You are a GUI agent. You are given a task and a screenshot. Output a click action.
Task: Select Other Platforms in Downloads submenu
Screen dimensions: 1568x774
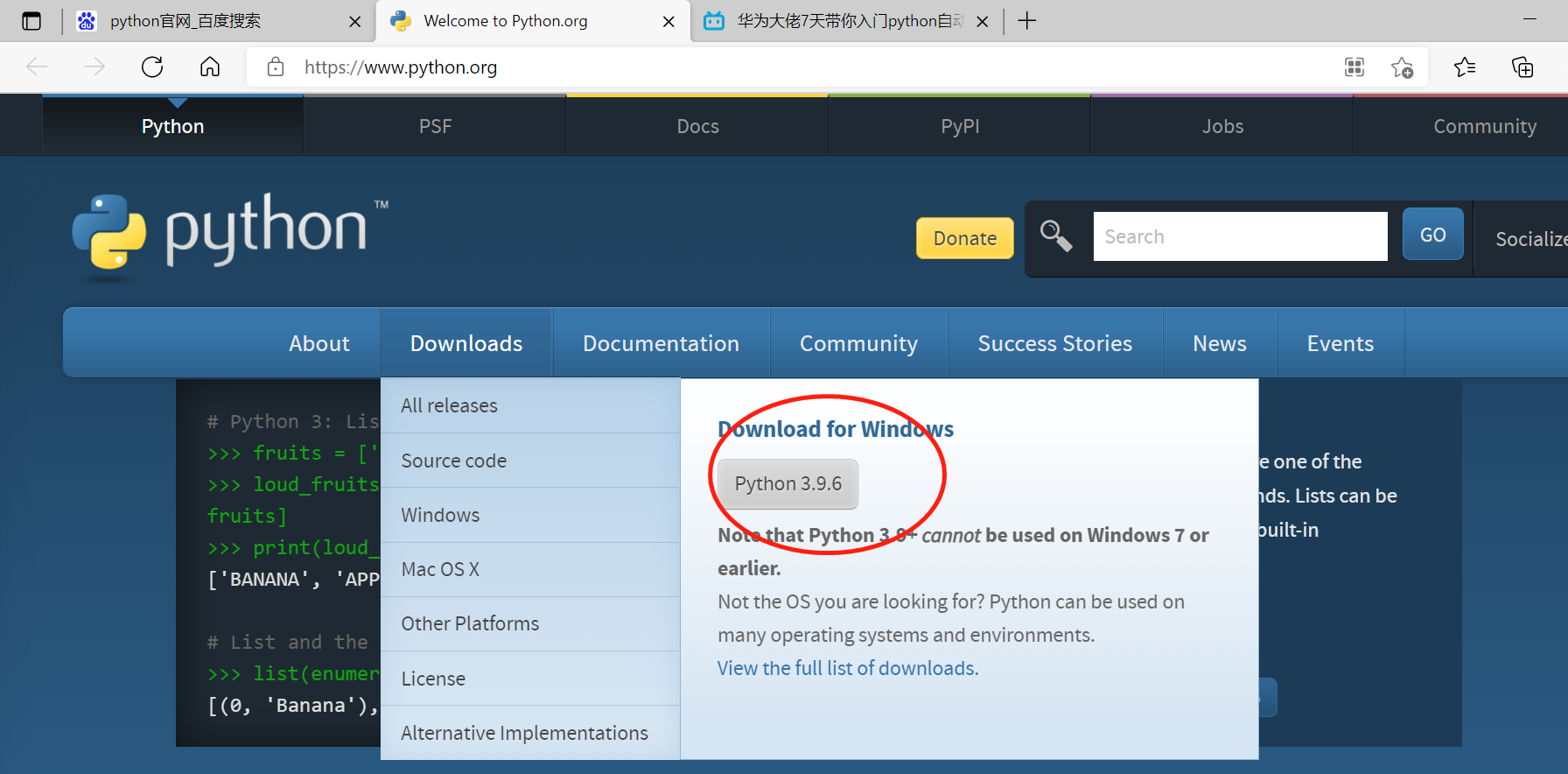530,623
